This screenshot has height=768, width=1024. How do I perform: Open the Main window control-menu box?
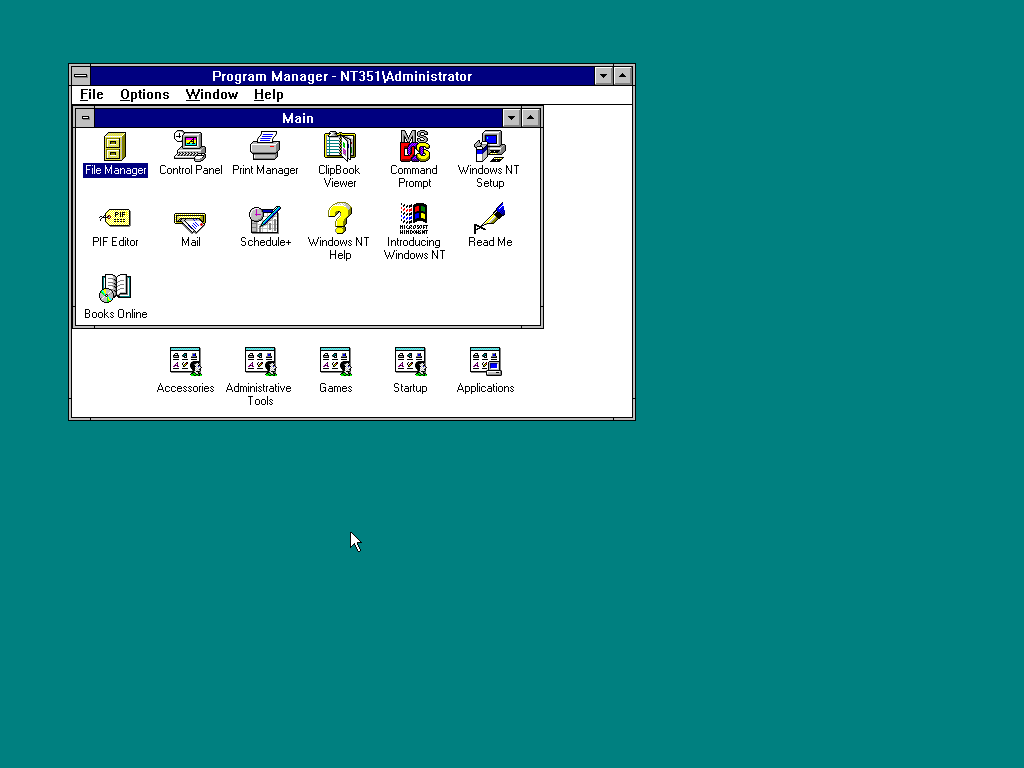pos(85,118)
